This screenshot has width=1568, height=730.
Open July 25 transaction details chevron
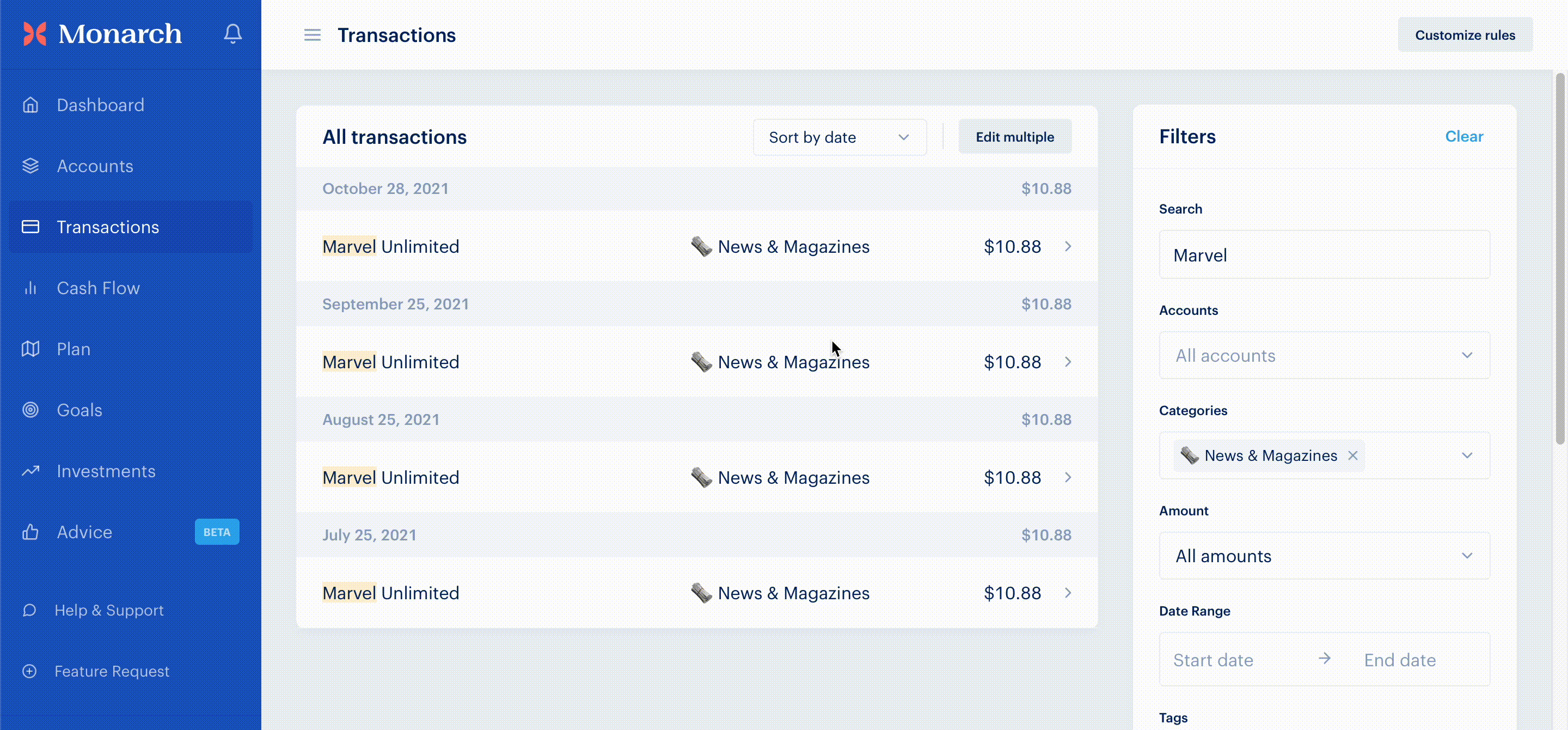click(1068, 592)
